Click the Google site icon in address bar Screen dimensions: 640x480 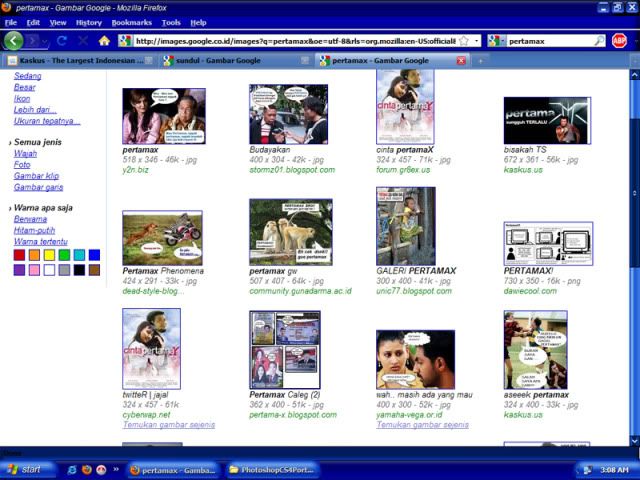click(125, 41)
